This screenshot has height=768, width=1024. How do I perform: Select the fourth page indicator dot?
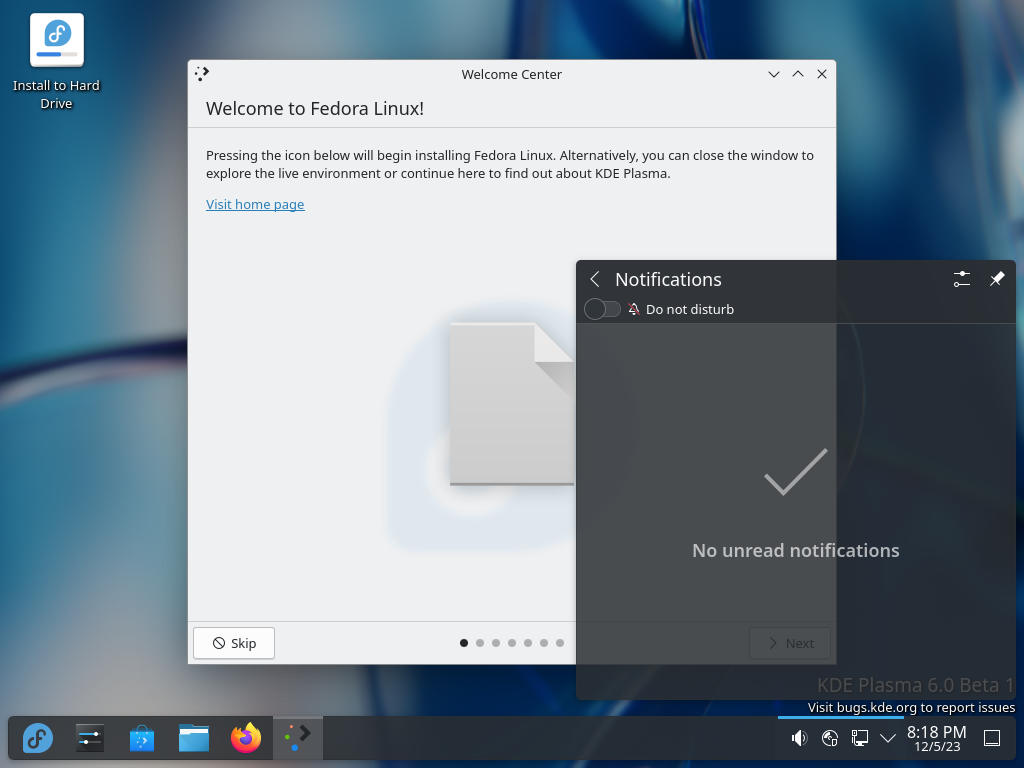tap(512, 643)
